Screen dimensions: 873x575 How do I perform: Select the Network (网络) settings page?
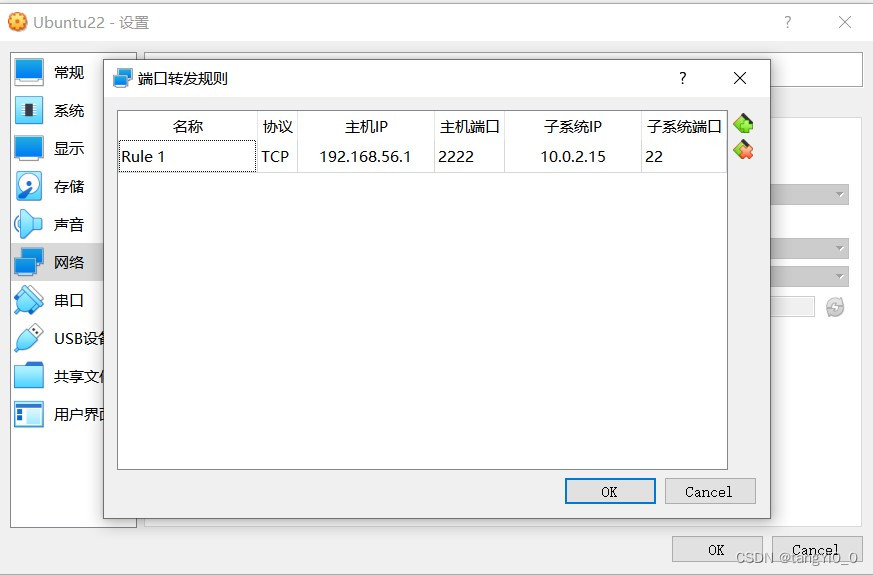(57, 262)
